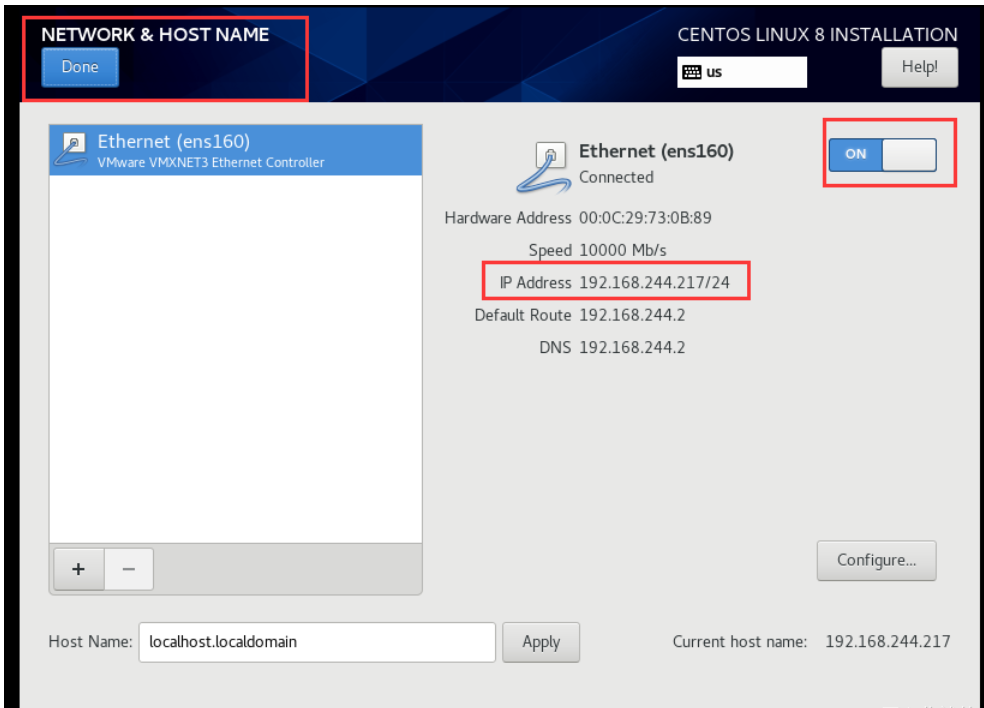
Task: Open the Configure... network settings dialog
Action: pos(876,560)
